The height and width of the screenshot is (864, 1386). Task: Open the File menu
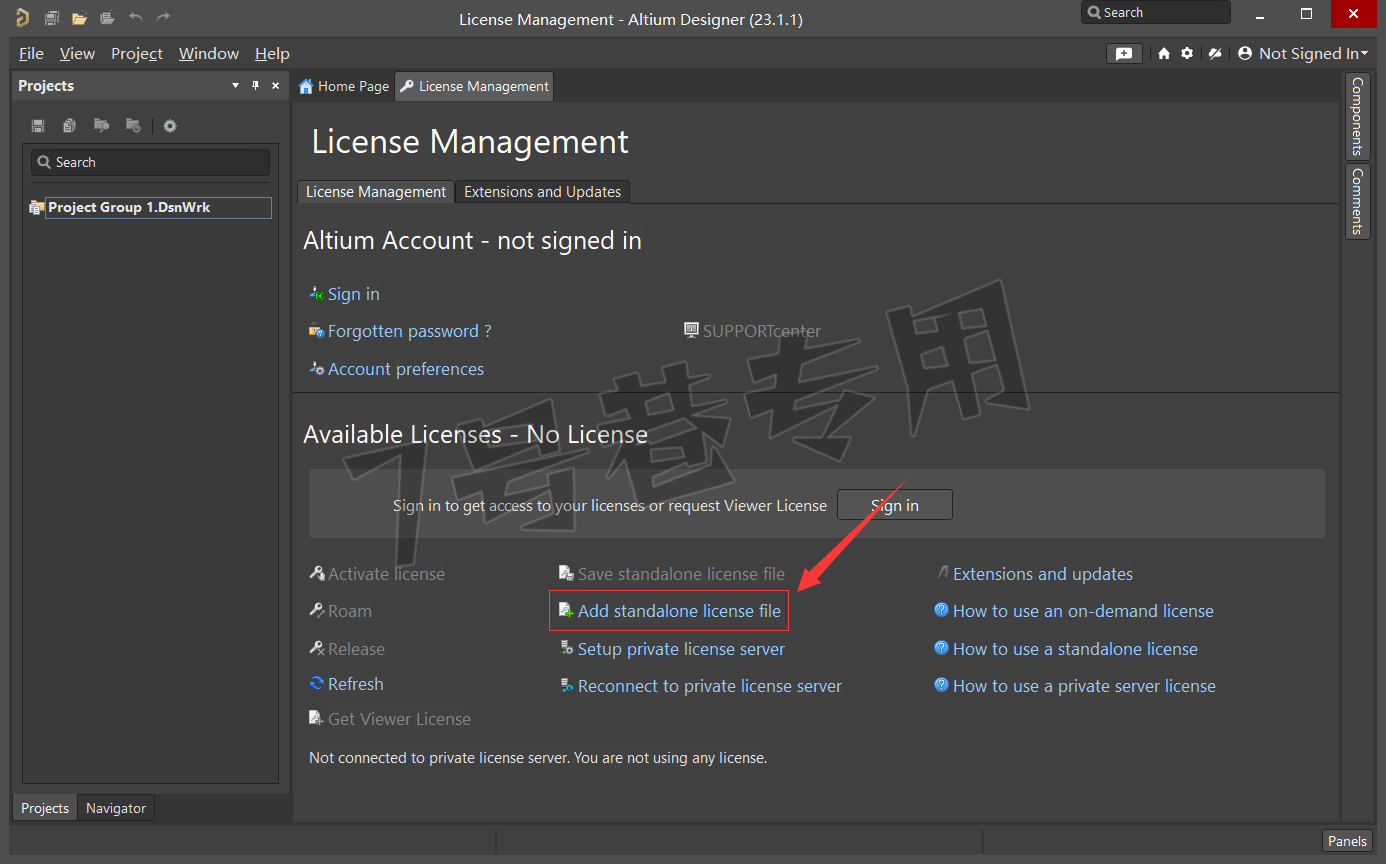31,54
